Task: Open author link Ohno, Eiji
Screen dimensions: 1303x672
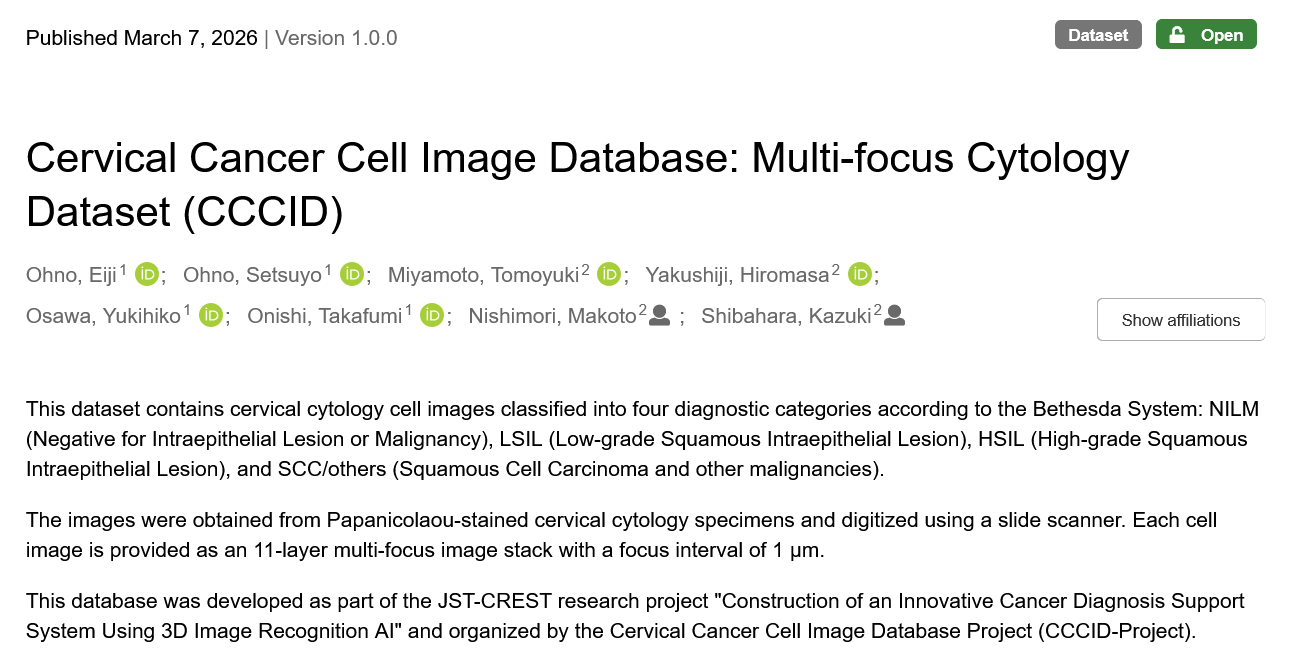Action: coord(72,275)
